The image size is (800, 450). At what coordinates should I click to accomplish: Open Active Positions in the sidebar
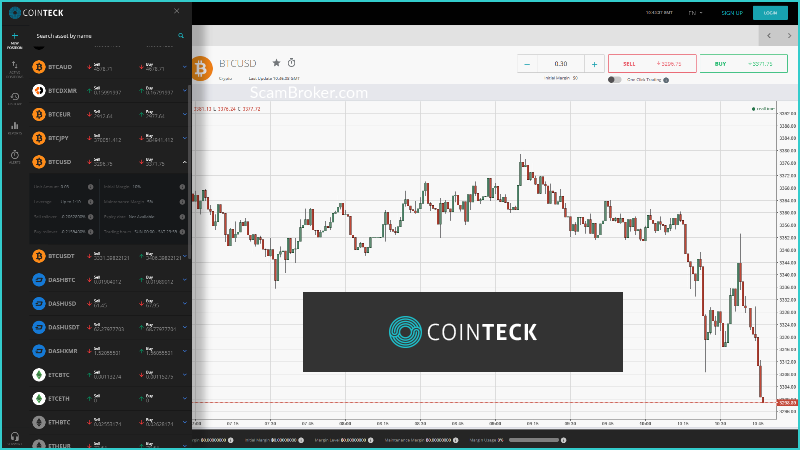point(14,69)
